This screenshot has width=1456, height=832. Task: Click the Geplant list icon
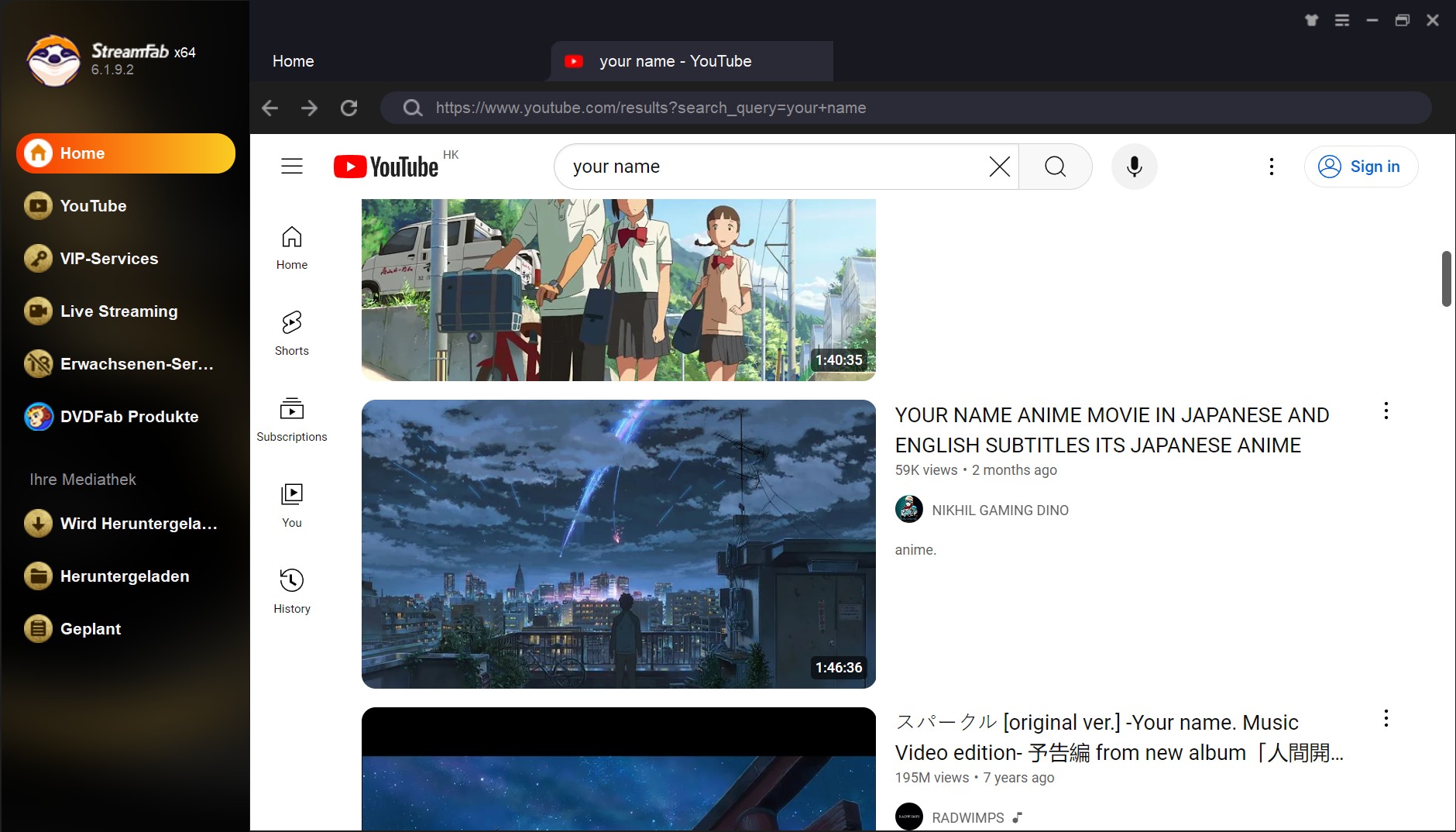click(x=38, y=629)
